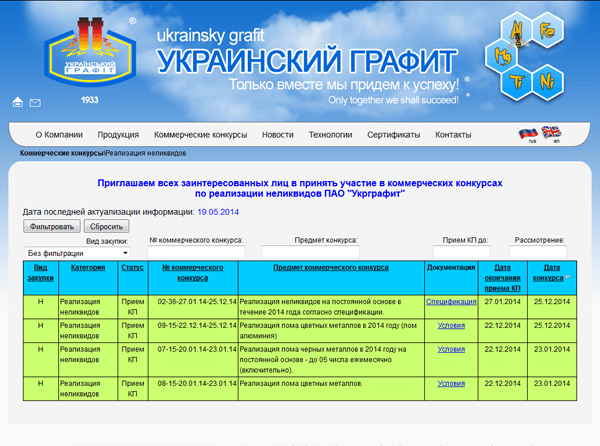Sort by Дата конкурса column header
The width and height of the screenshot is (600, 446).
(x=548, y=273)
